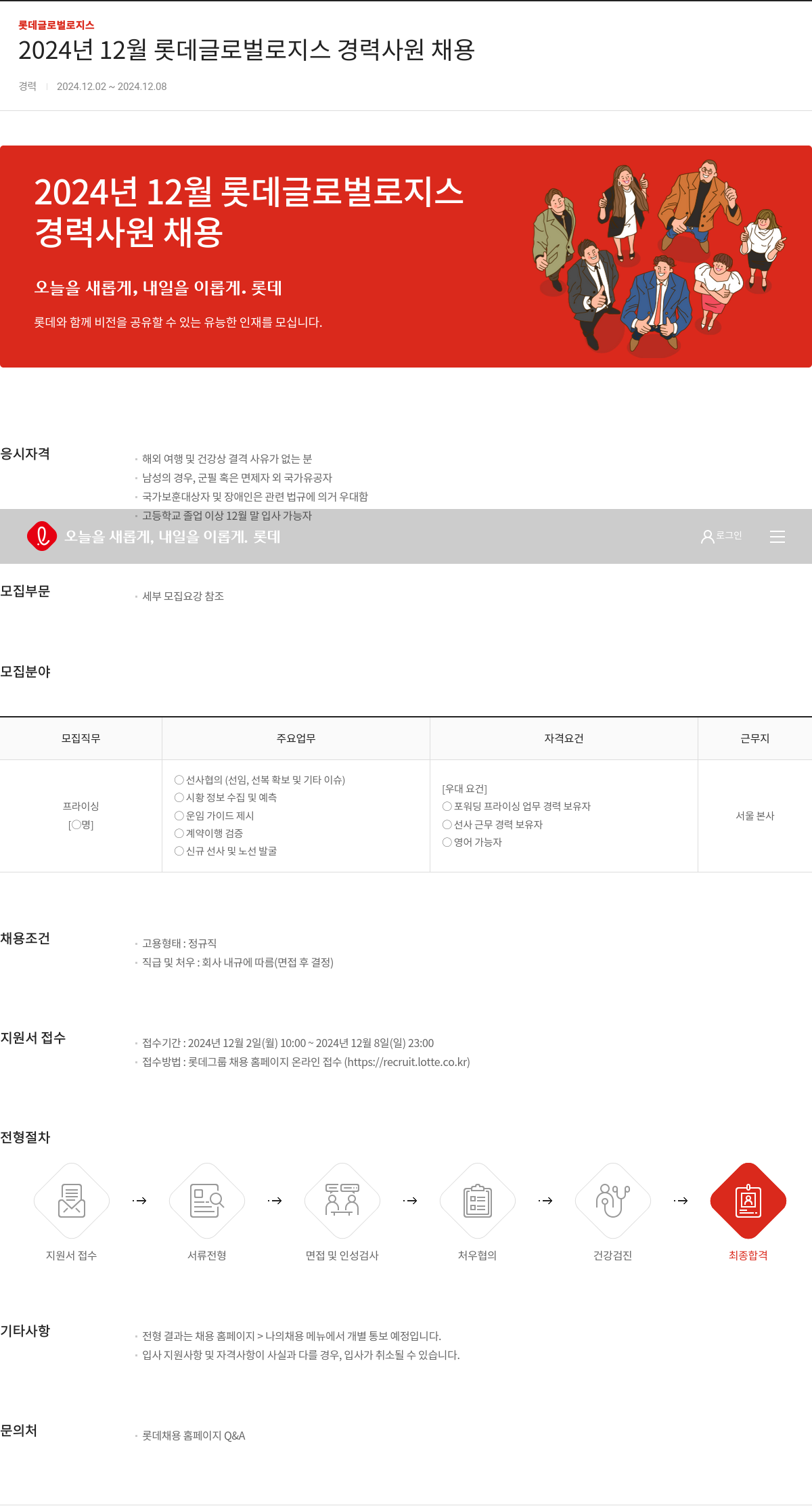Click the 처우협의 clipboard icon
Image resolution: width=812 pixels, height=1506 pixels.
tap(478, 1201)
